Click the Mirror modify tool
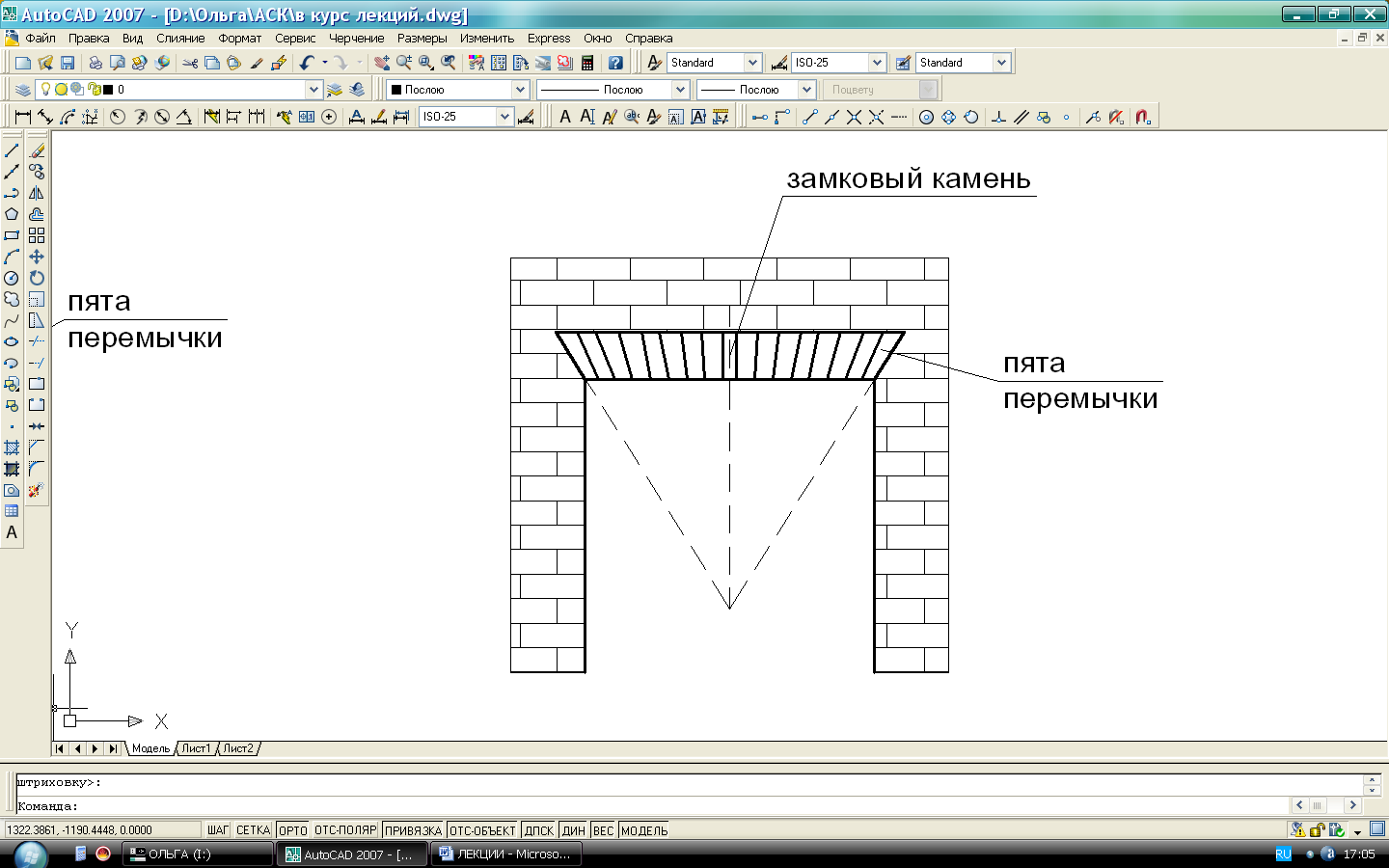The image size is (1389, 868). point(37,193)
